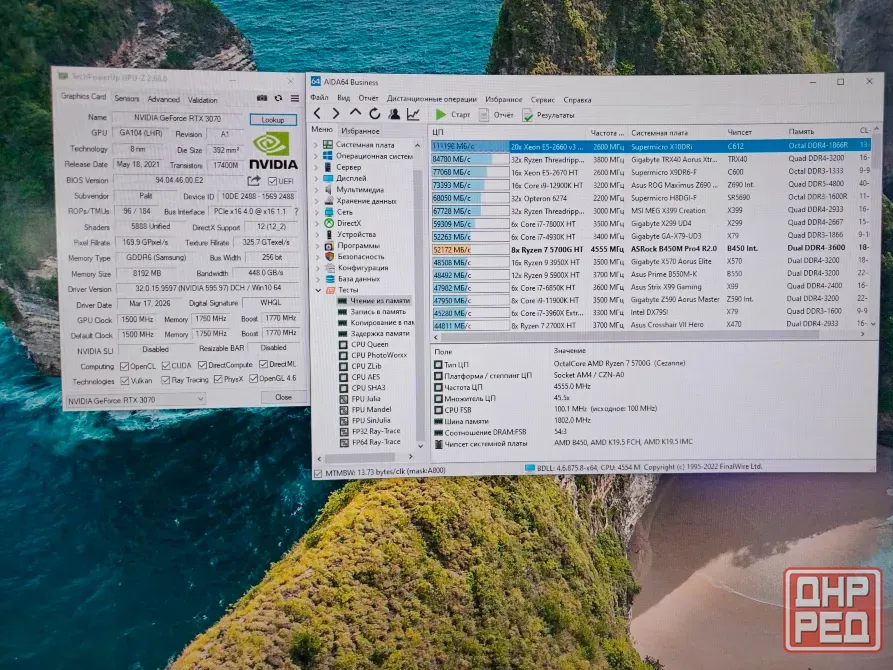This screenshot has height=670, width=893.
Task: Toggle the Vulkan checkbox in GPU-Z
Action: 124,381
